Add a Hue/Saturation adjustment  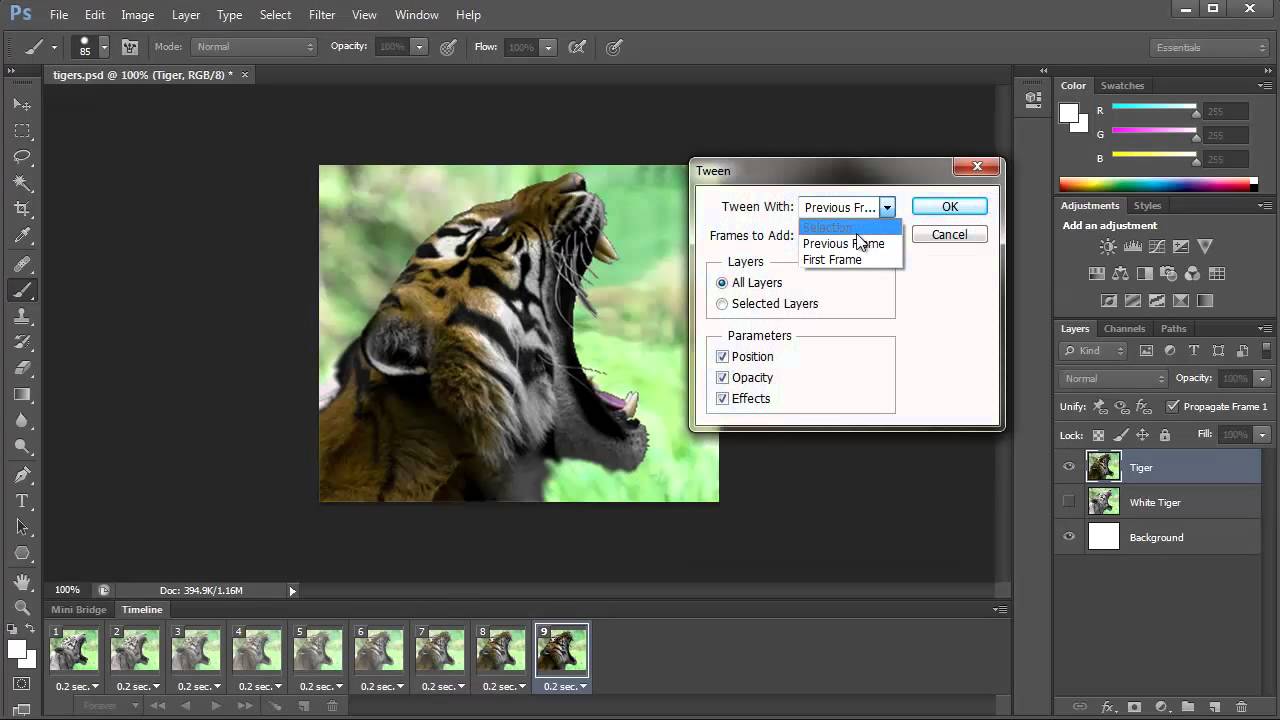click(1097, 272)
